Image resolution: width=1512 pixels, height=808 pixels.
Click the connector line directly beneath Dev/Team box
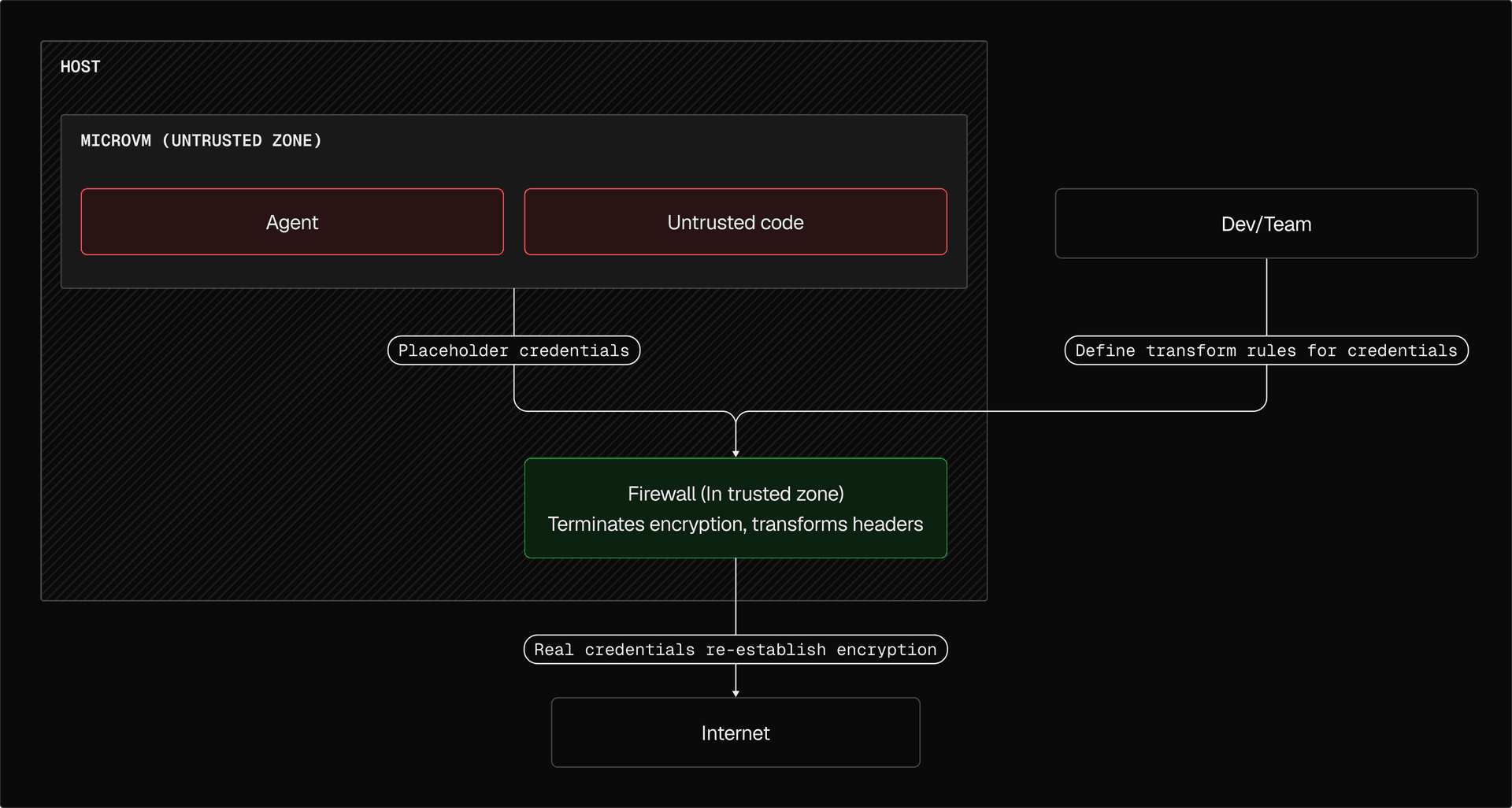point(1266,297)
